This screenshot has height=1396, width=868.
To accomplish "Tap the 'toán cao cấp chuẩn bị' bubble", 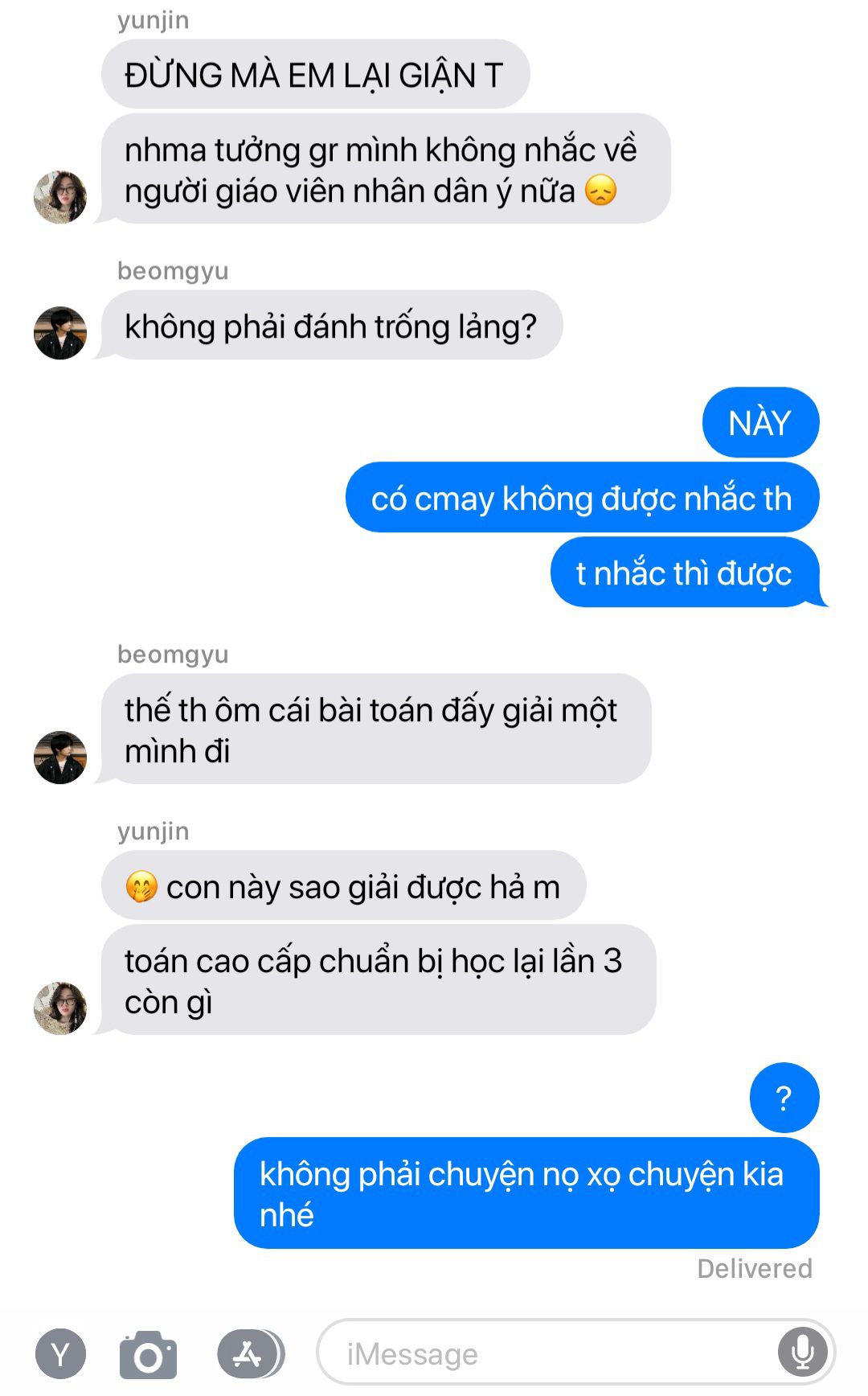I will pos(377,980).
